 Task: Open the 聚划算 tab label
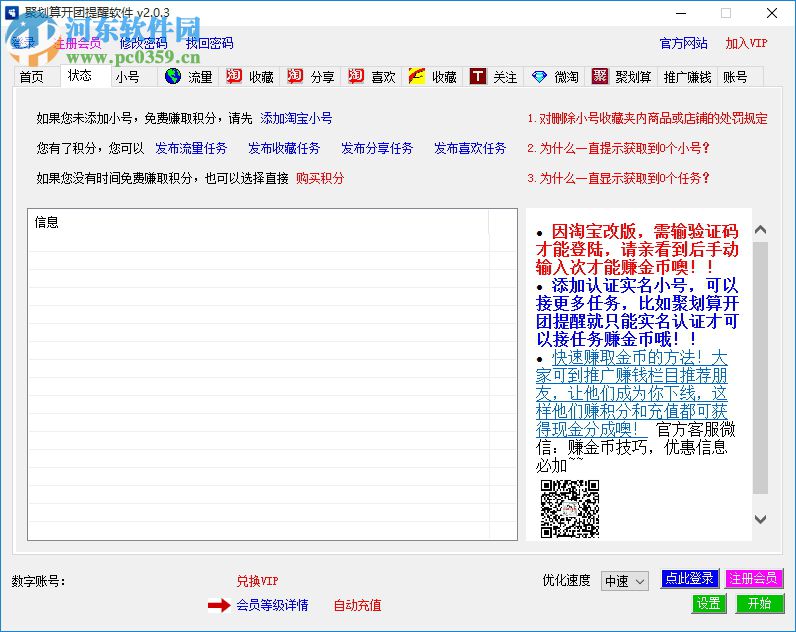pyautogui.click(x=633, y=77)
